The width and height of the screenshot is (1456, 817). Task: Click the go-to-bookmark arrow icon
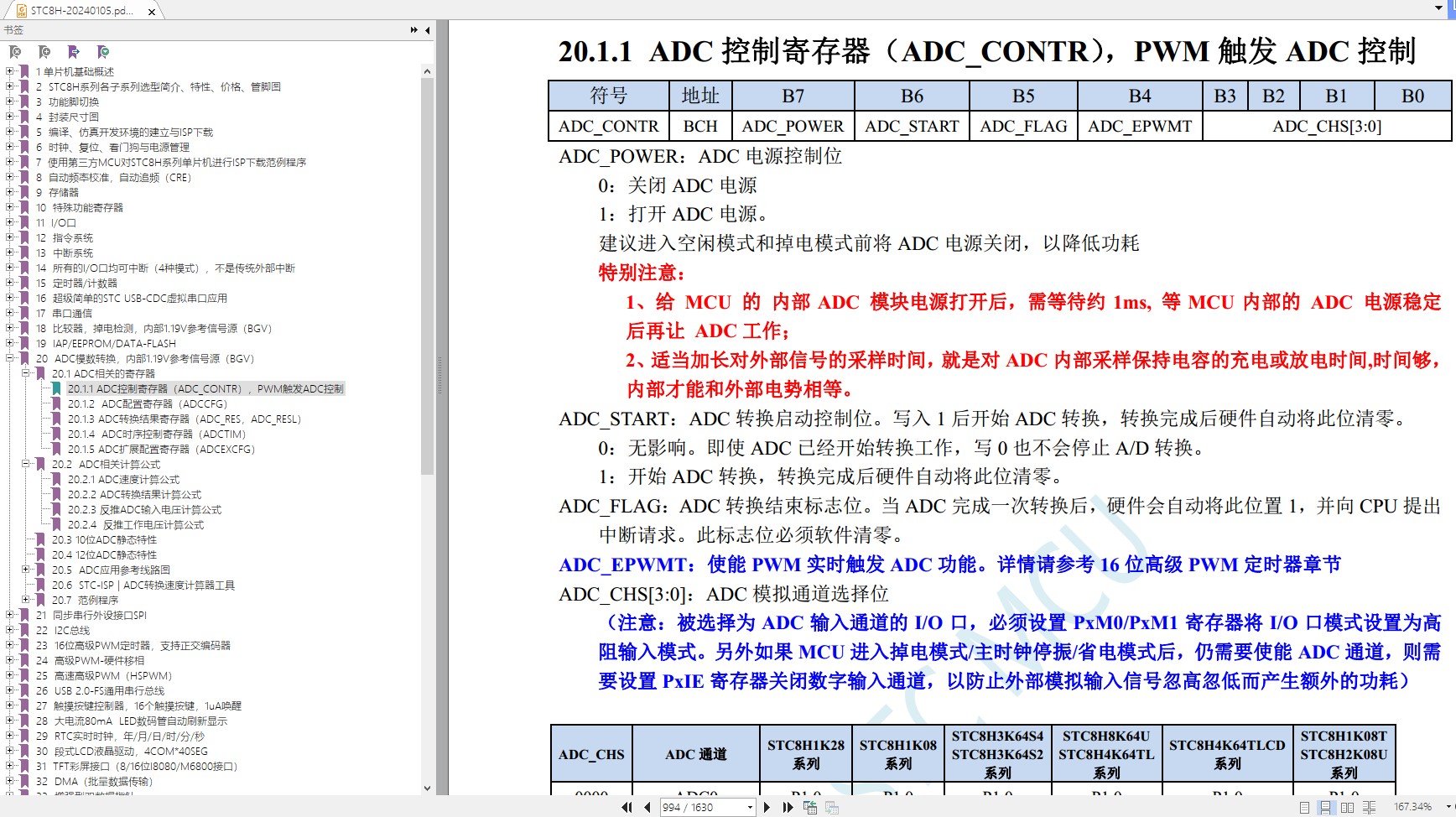(74, 52)
